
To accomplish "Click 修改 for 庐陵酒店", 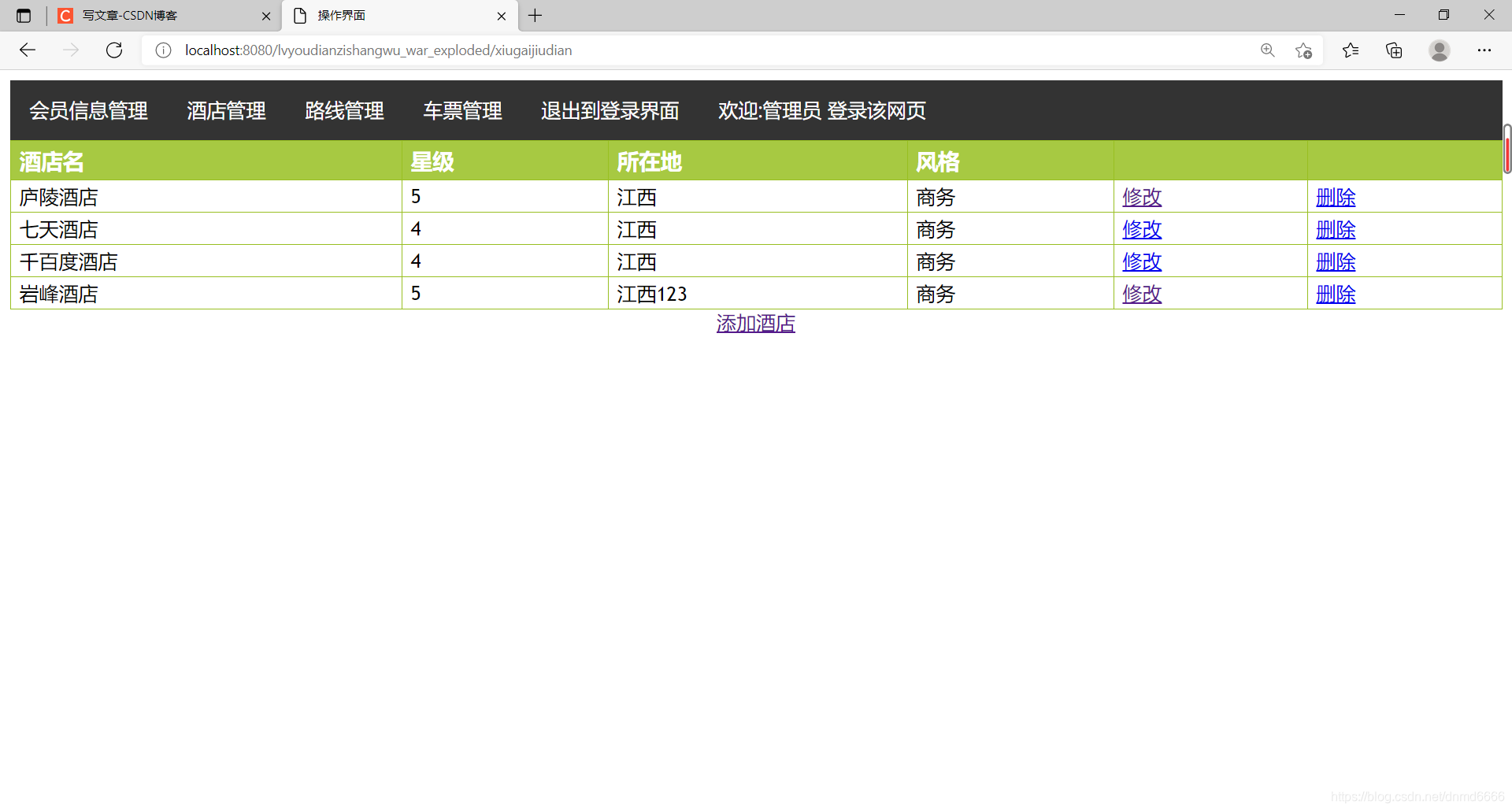I will [1142, 197].
